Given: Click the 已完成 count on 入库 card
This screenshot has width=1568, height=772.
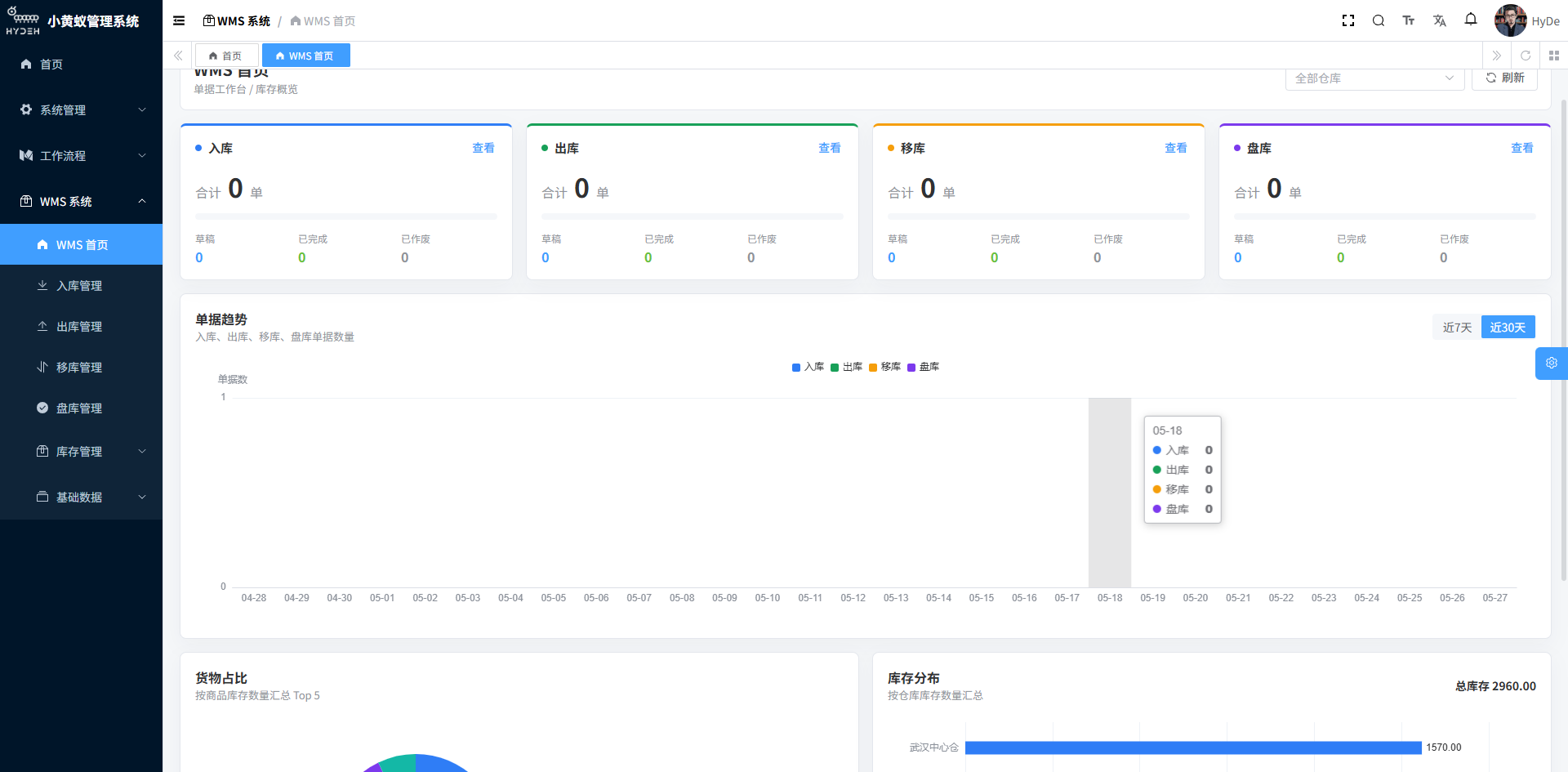Looking at the screenshot, I should (x=302, y=257).
